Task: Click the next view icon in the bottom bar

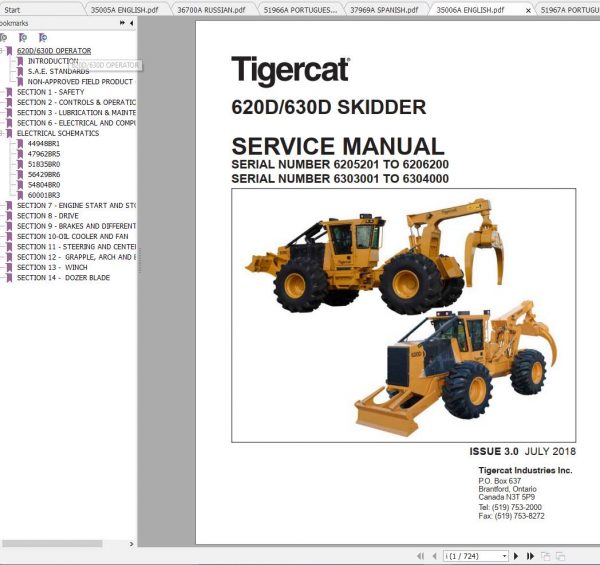Action: pos(561,556)
